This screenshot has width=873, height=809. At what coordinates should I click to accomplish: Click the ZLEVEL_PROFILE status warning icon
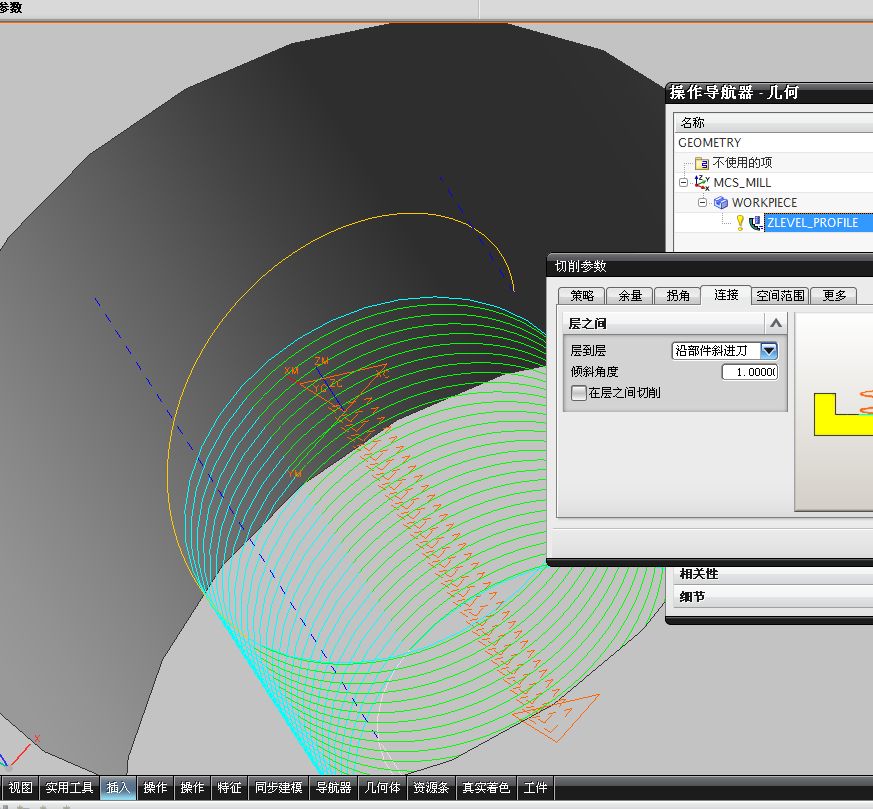click(x=740, y=223)
